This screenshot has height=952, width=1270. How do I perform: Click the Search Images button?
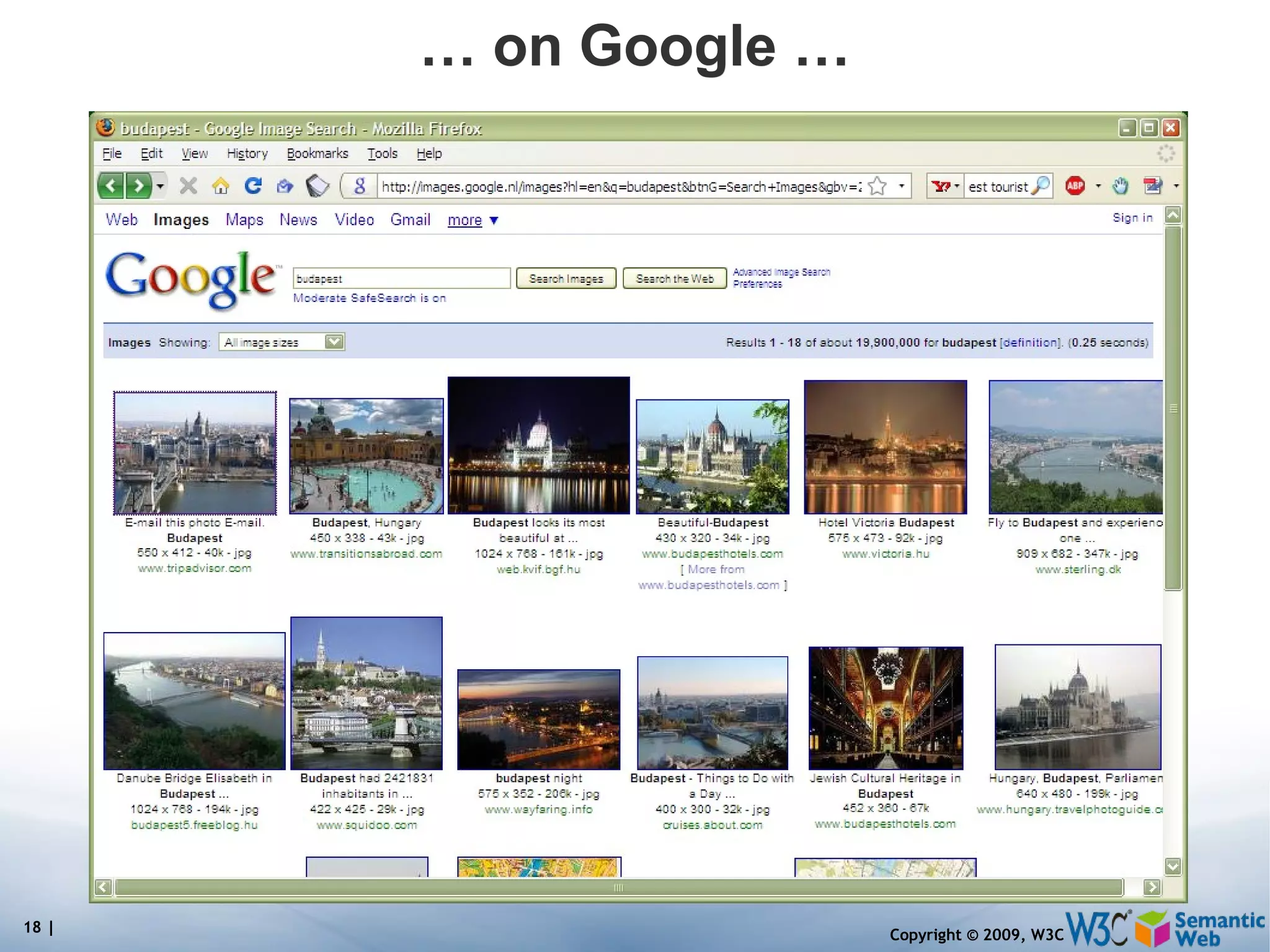coord(566,278)
